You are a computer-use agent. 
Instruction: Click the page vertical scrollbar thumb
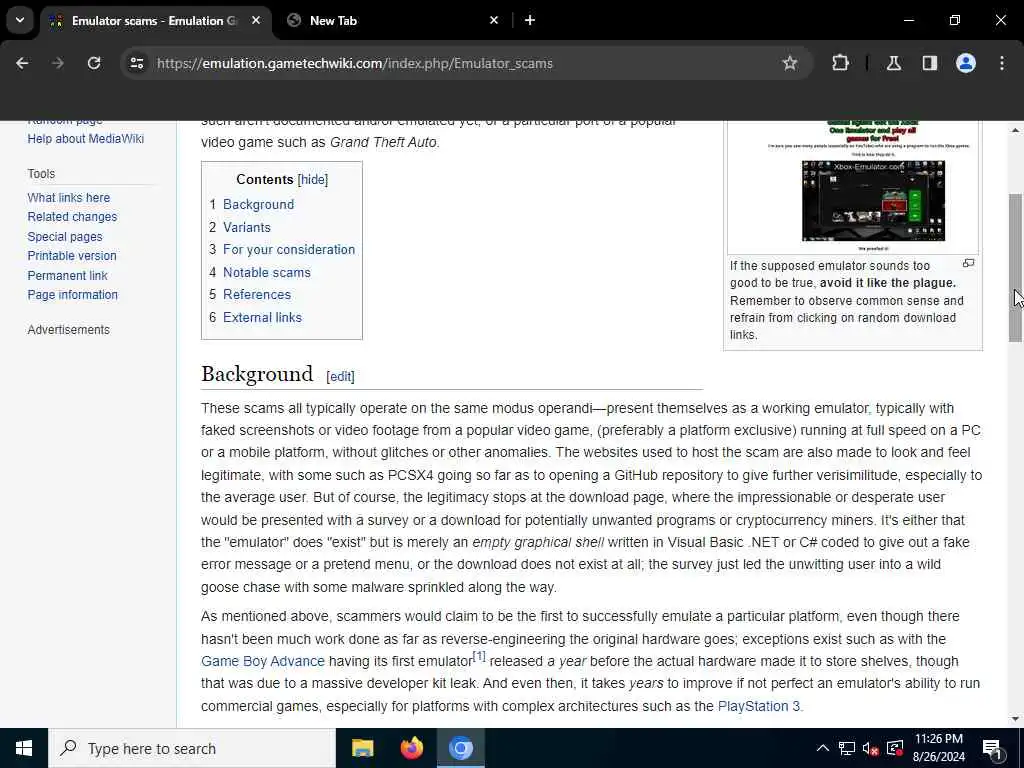point(1015,268)
